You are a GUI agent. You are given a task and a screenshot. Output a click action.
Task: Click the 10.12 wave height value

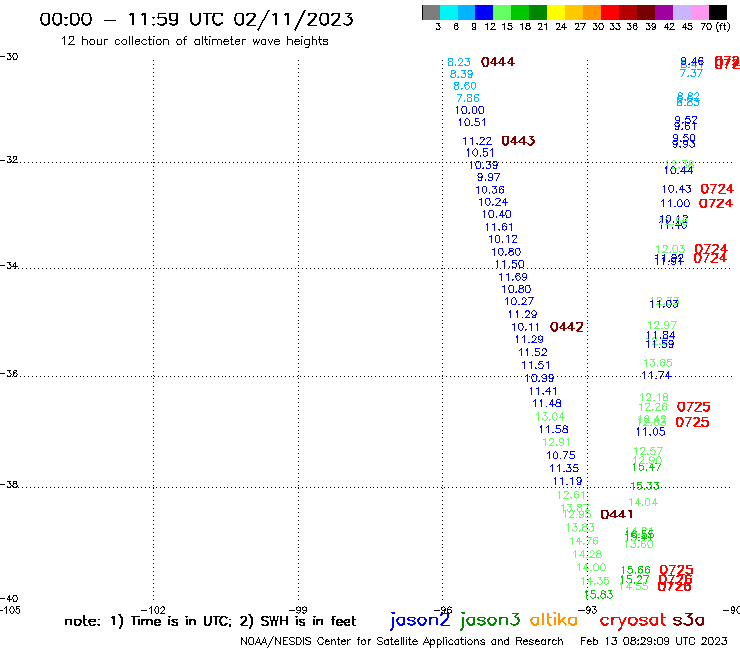(503, 239)
